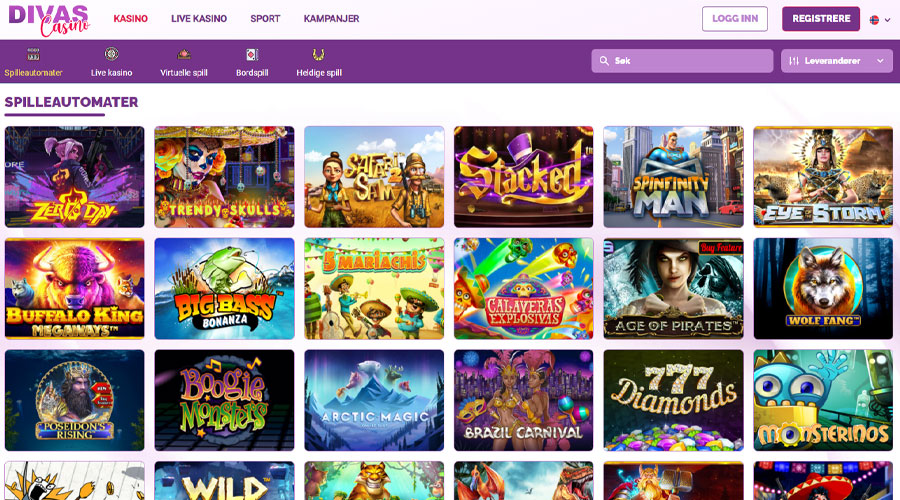Play the Brazil Carnival slot
This screenshot has height=500, width=900.
click(523, 400)
